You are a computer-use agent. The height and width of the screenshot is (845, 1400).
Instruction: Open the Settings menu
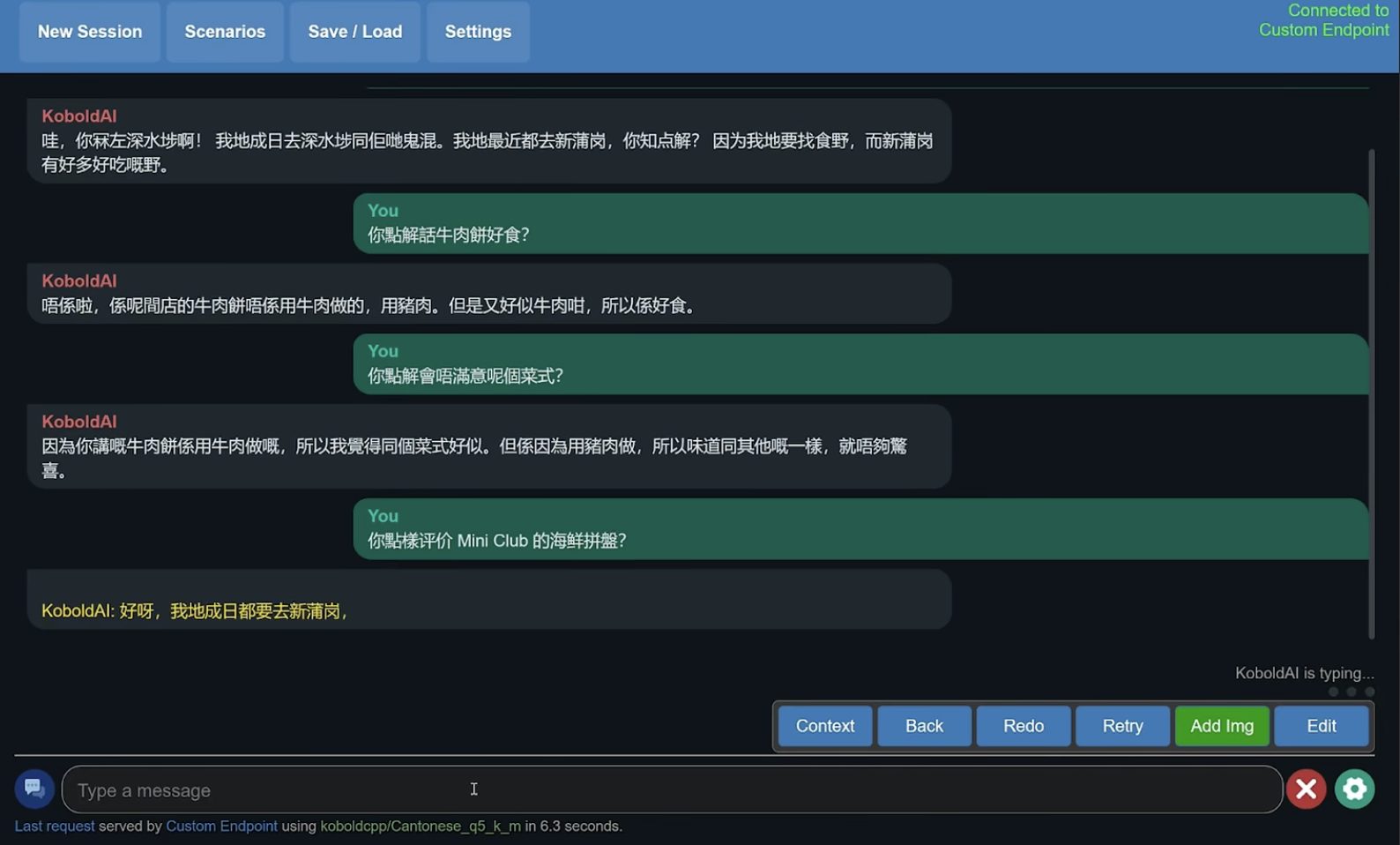478,32
